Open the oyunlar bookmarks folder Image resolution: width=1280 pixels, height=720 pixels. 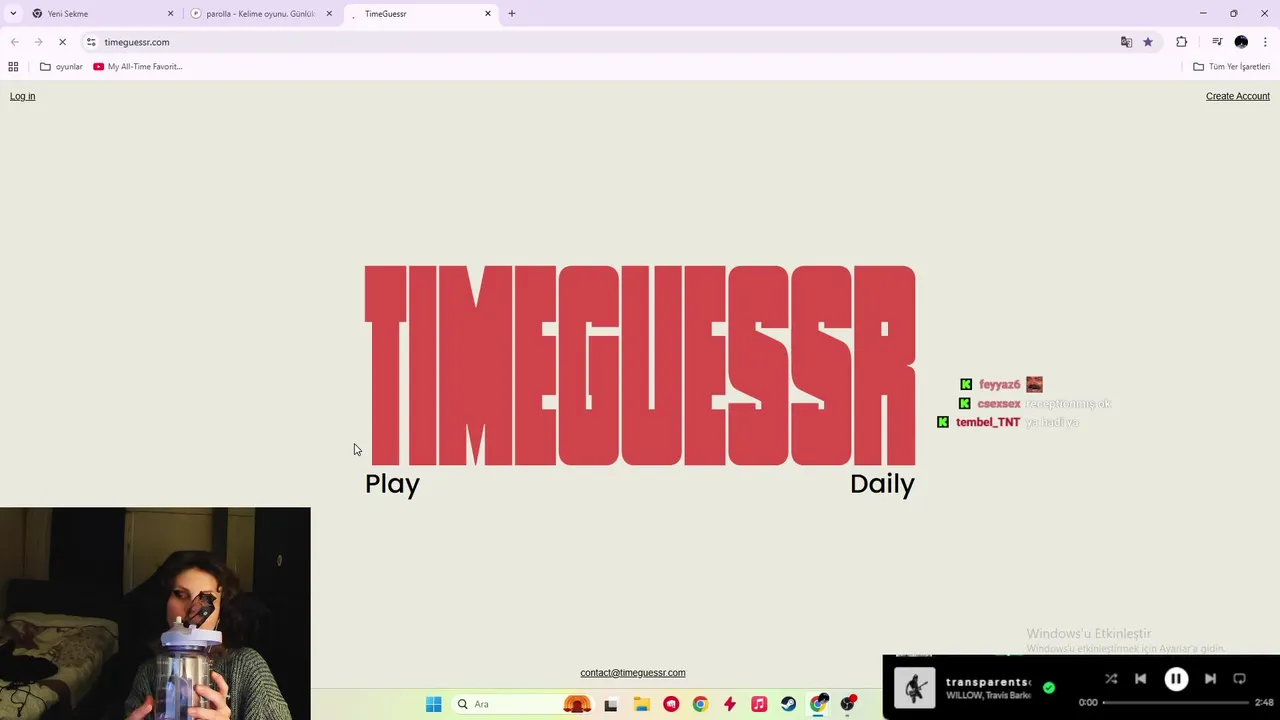coord(61,67)
